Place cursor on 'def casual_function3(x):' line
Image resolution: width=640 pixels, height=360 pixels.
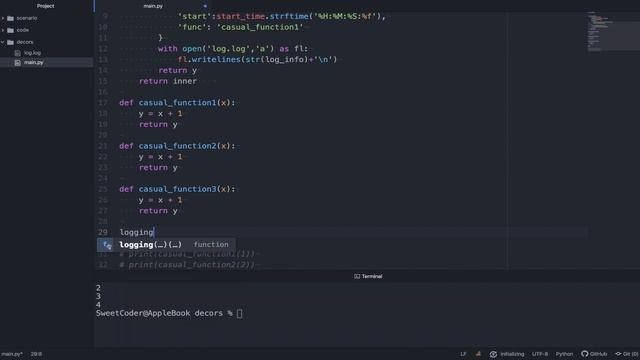177,189
